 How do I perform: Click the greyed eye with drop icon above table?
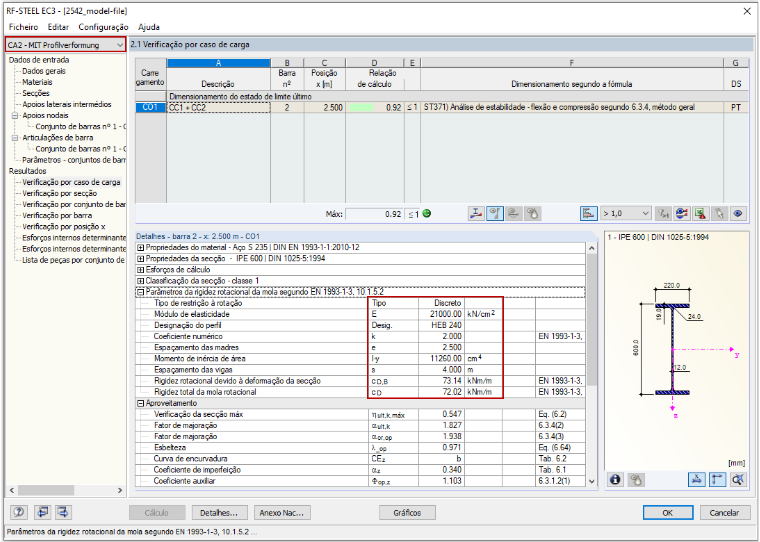coord(533,213)
